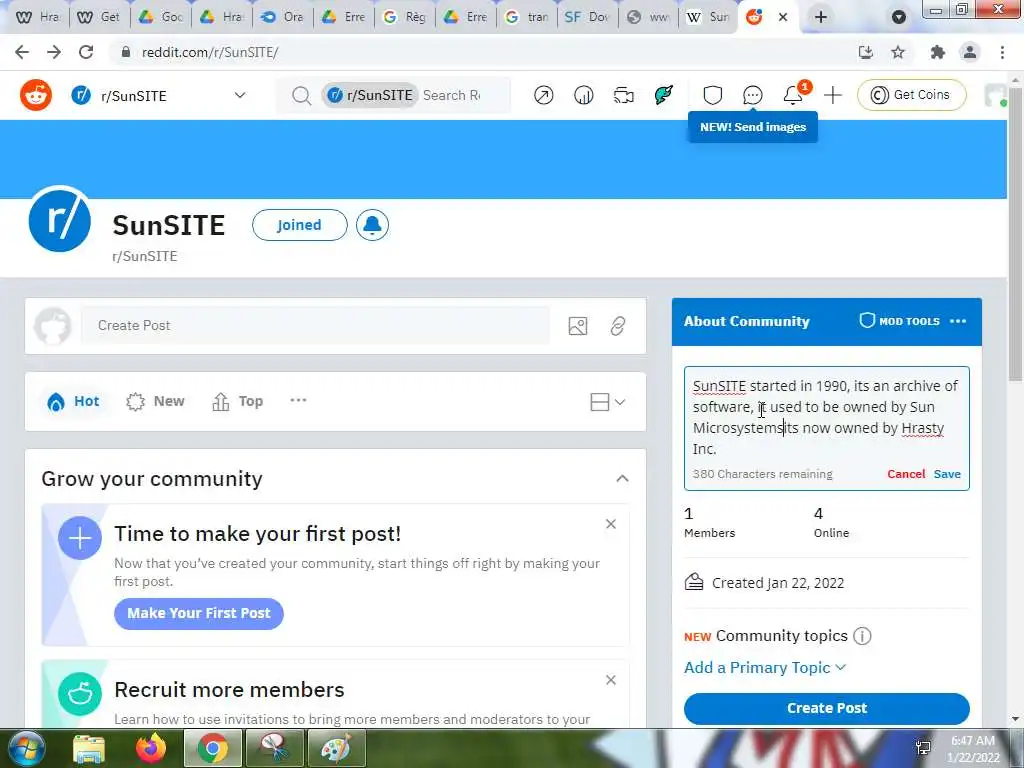Image resolution: width=1024 pixels, height=768 pixels.
Task: Switch to the SF Dow tab
Action: 588,17
